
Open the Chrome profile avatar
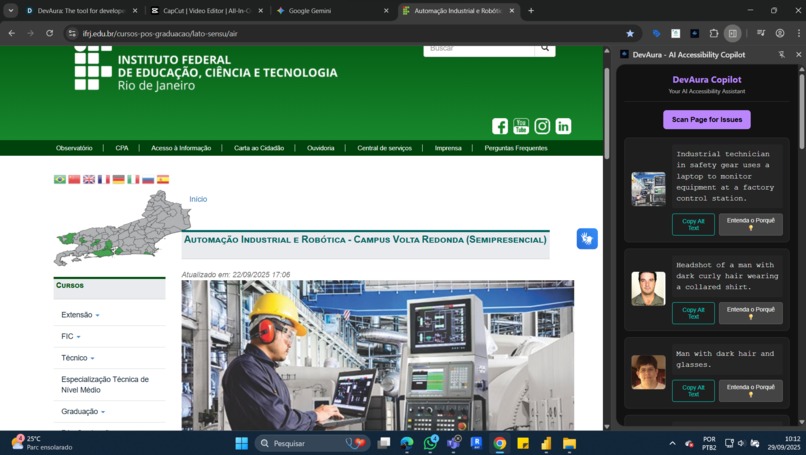tap(780, 33)
